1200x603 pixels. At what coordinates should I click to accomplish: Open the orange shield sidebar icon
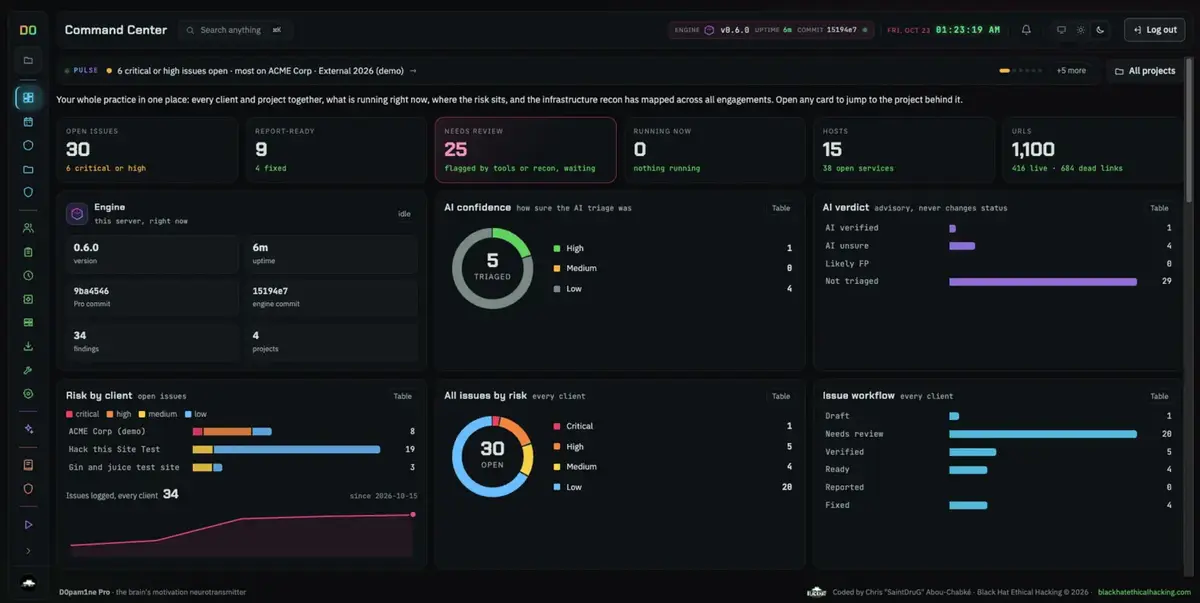pos(28,489)
